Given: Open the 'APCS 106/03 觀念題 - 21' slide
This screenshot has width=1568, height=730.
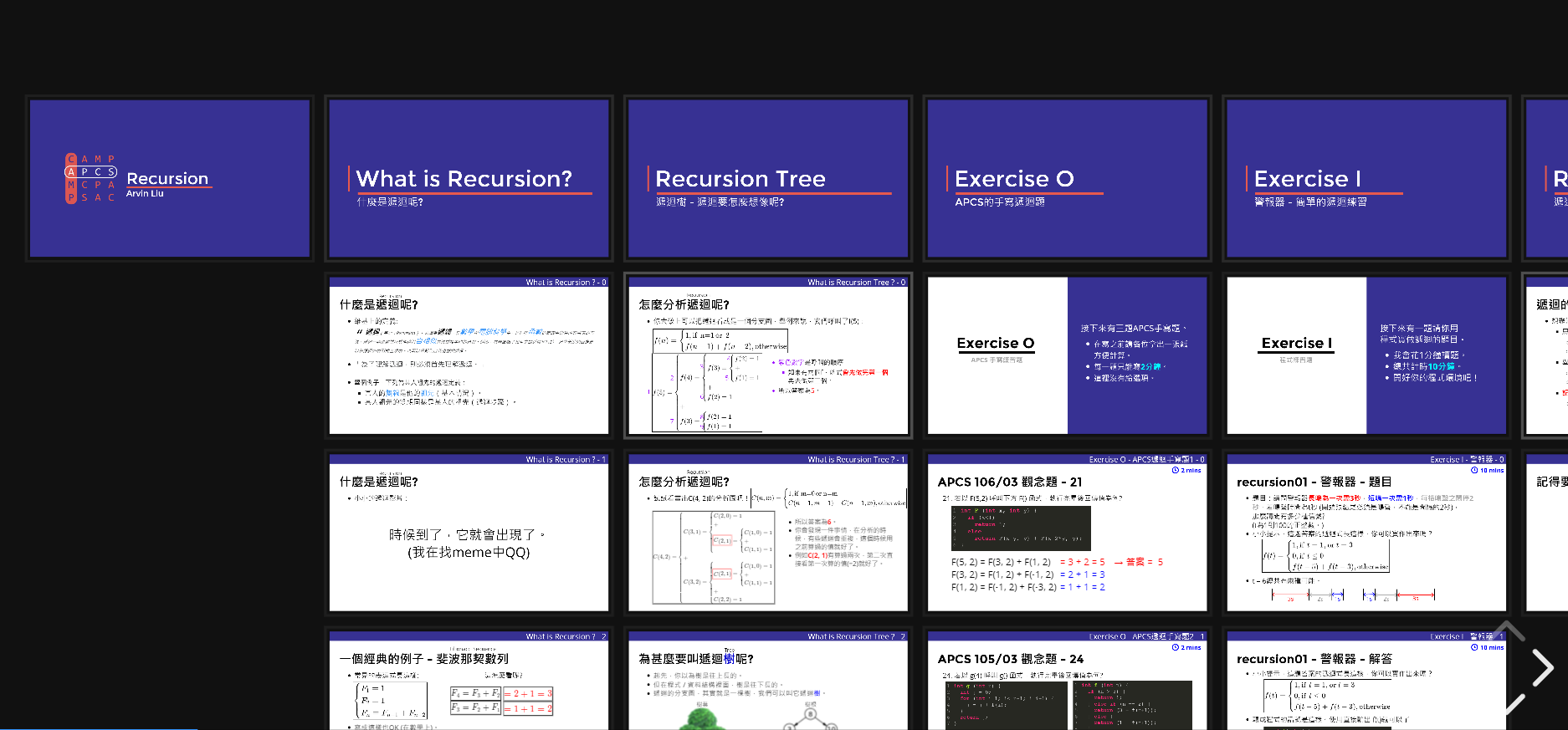Looking at the screenshot, I should (1068, 533).
